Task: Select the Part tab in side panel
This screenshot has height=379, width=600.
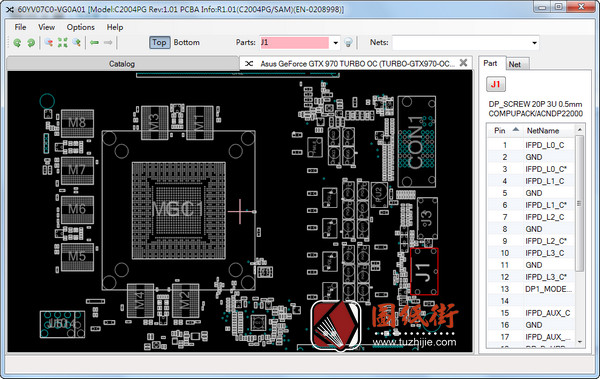Action: [x=490, y=64]
